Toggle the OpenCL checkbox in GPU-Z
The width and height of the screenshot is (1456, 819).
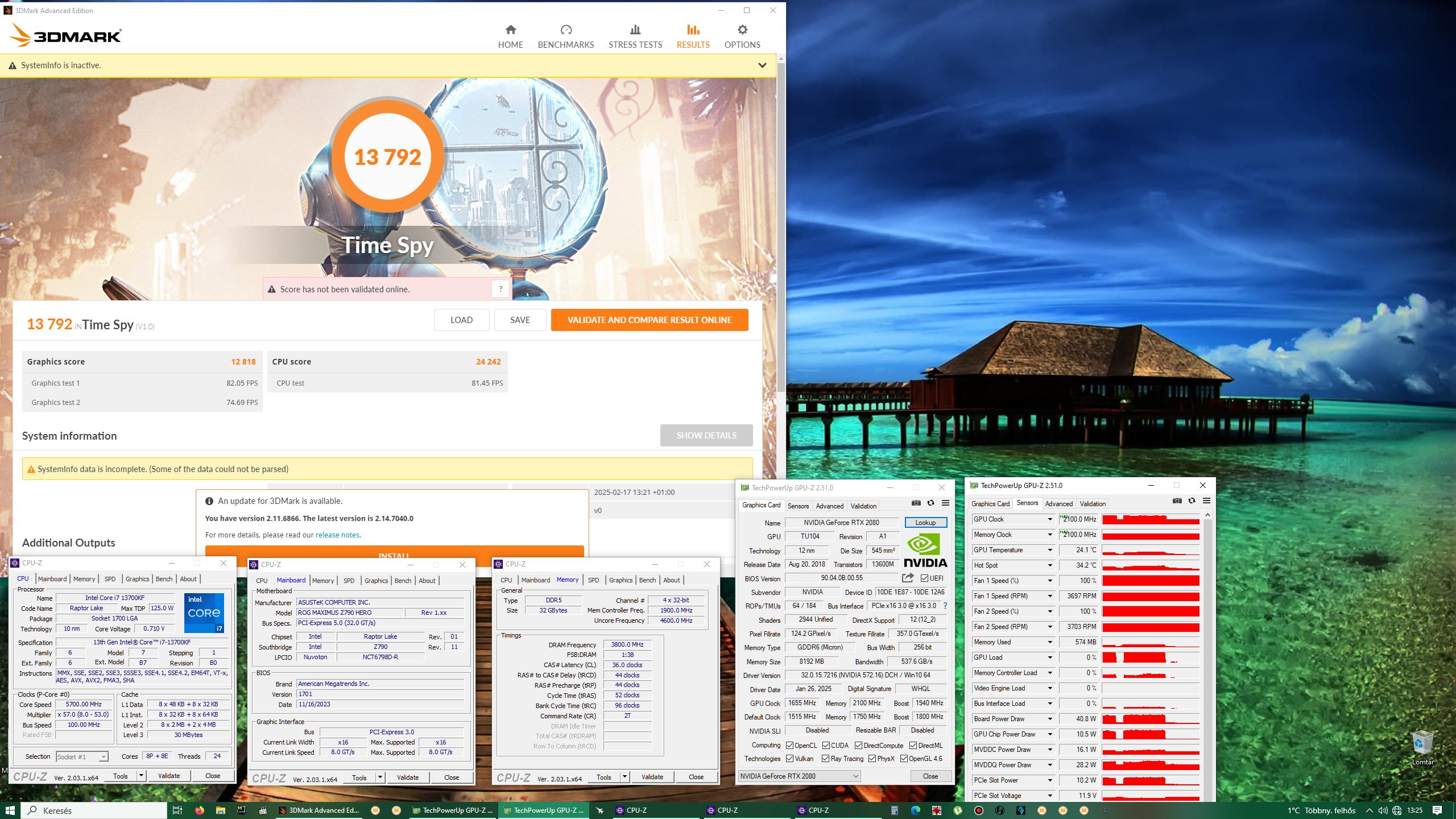tap(789, 746)
